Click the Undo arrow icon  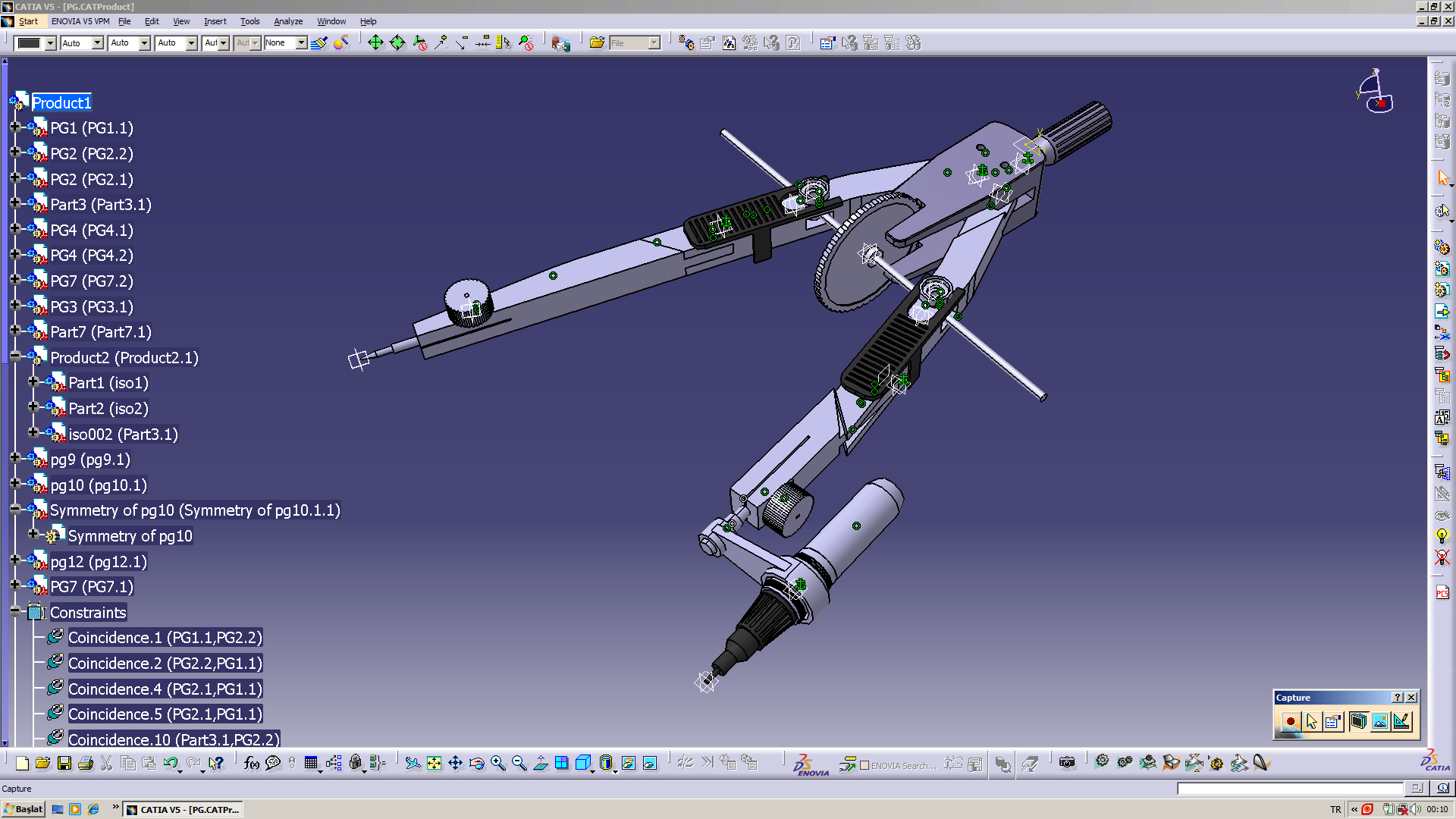tap(170, 763)
